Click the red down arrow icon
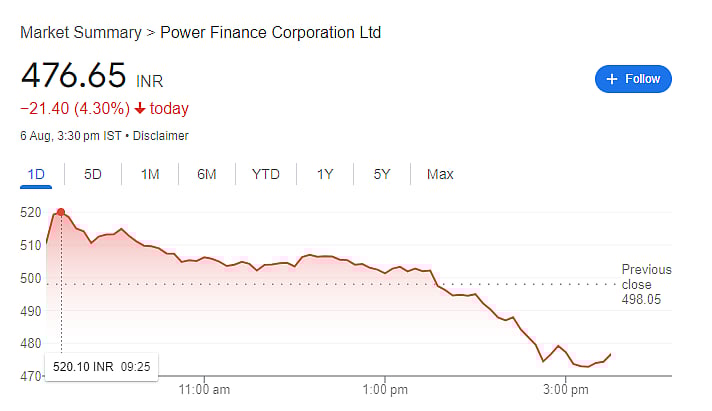This screenshot has width=712, height=411. [139, 109]
